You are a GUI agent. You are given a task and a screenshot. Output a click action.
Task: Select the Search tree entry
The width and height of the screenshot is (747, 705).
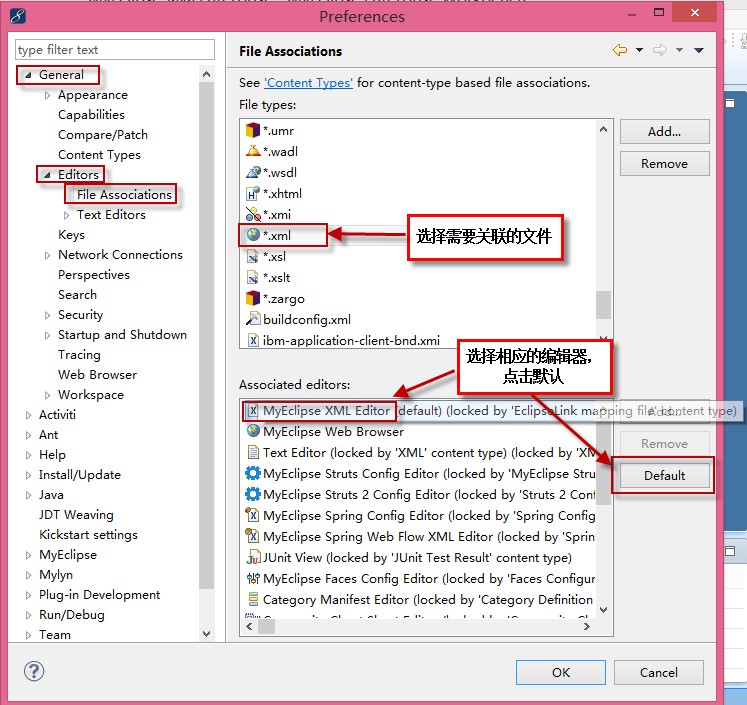[x=77, y=295]
